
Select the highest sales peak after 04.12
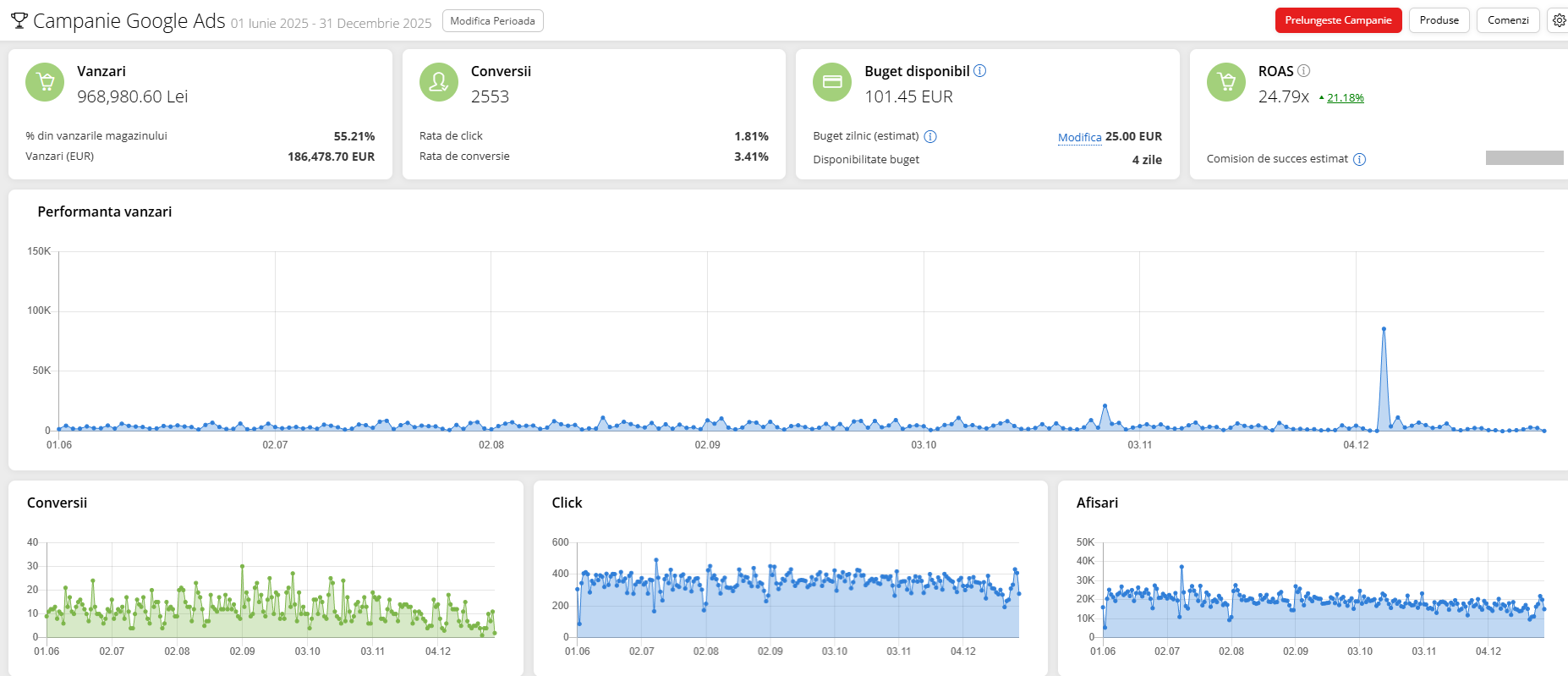click(1384, 328)
